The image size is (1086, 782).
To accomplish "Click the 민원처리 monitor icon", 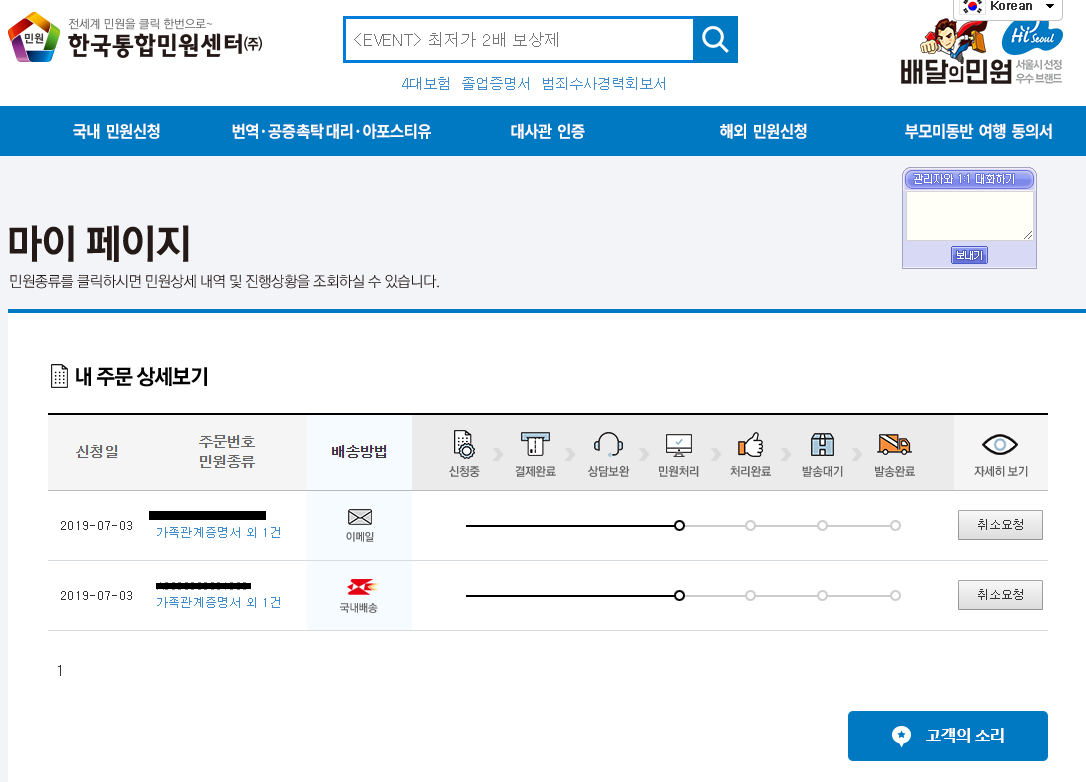I will (x=678, y=444).
